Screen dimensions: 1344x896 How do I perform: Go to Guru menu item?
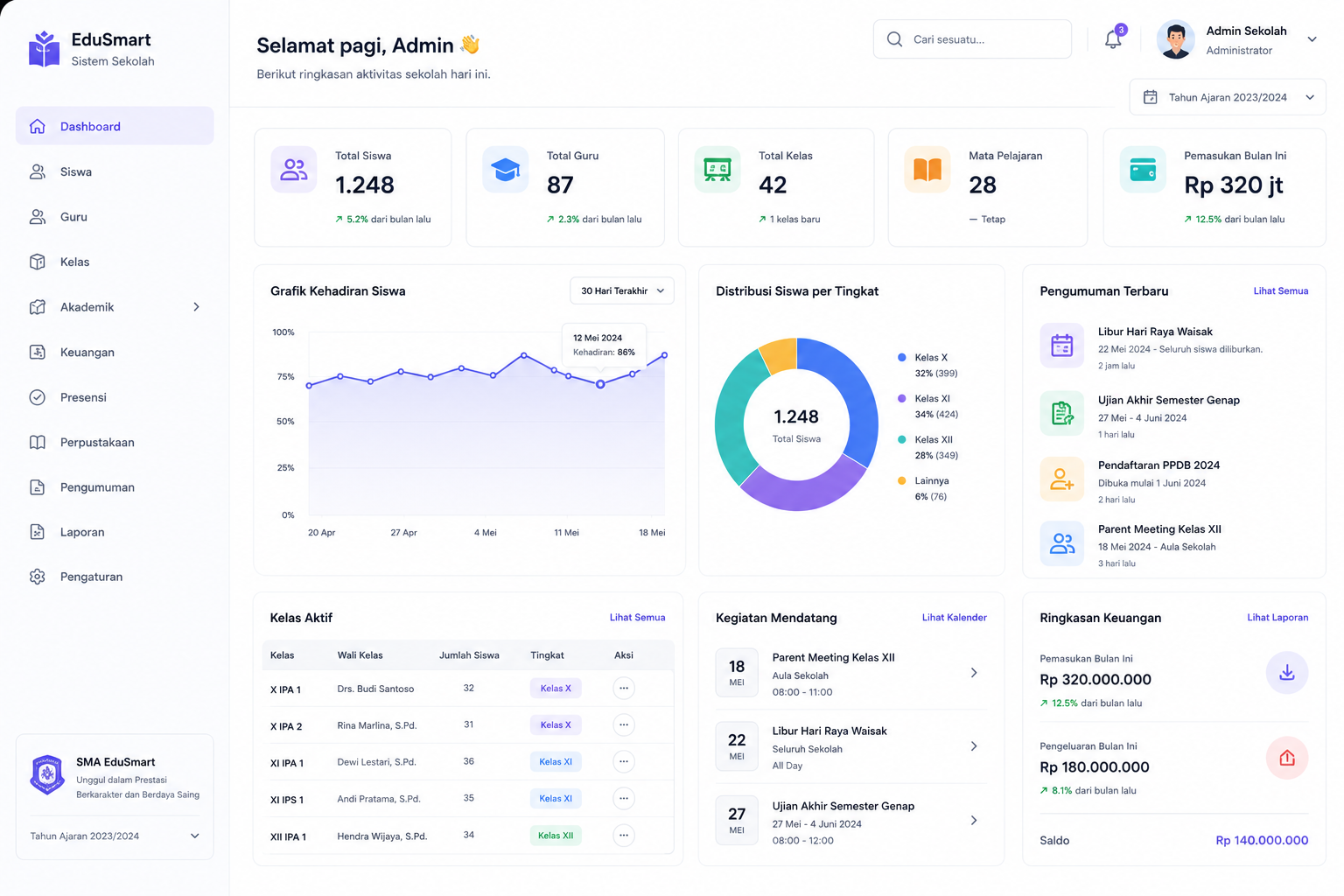point(115,217)
